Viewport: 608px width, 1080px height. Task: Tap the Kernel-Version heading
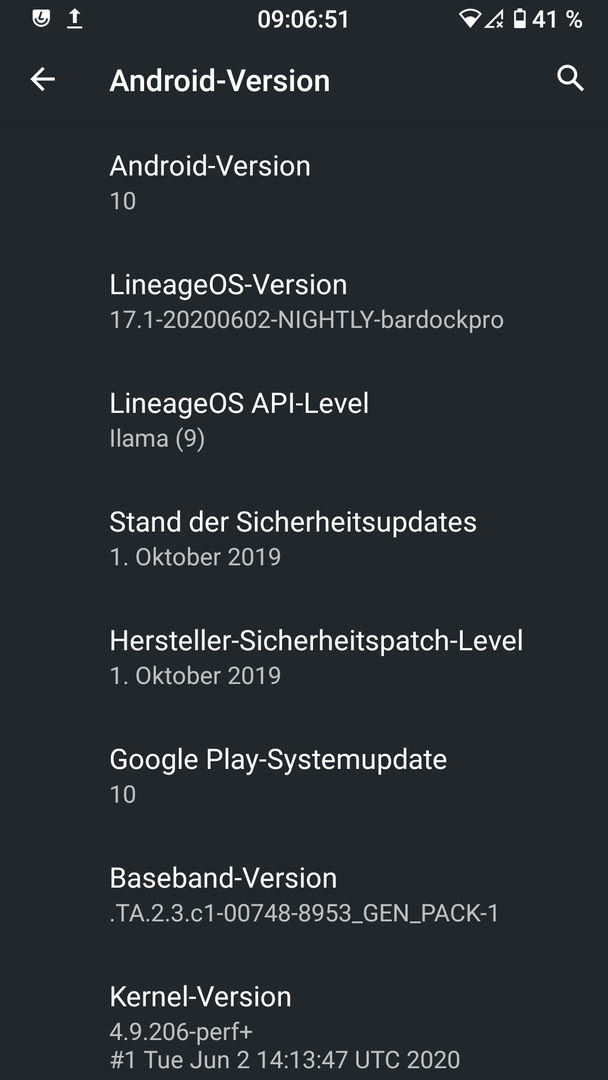coord(200,997)
